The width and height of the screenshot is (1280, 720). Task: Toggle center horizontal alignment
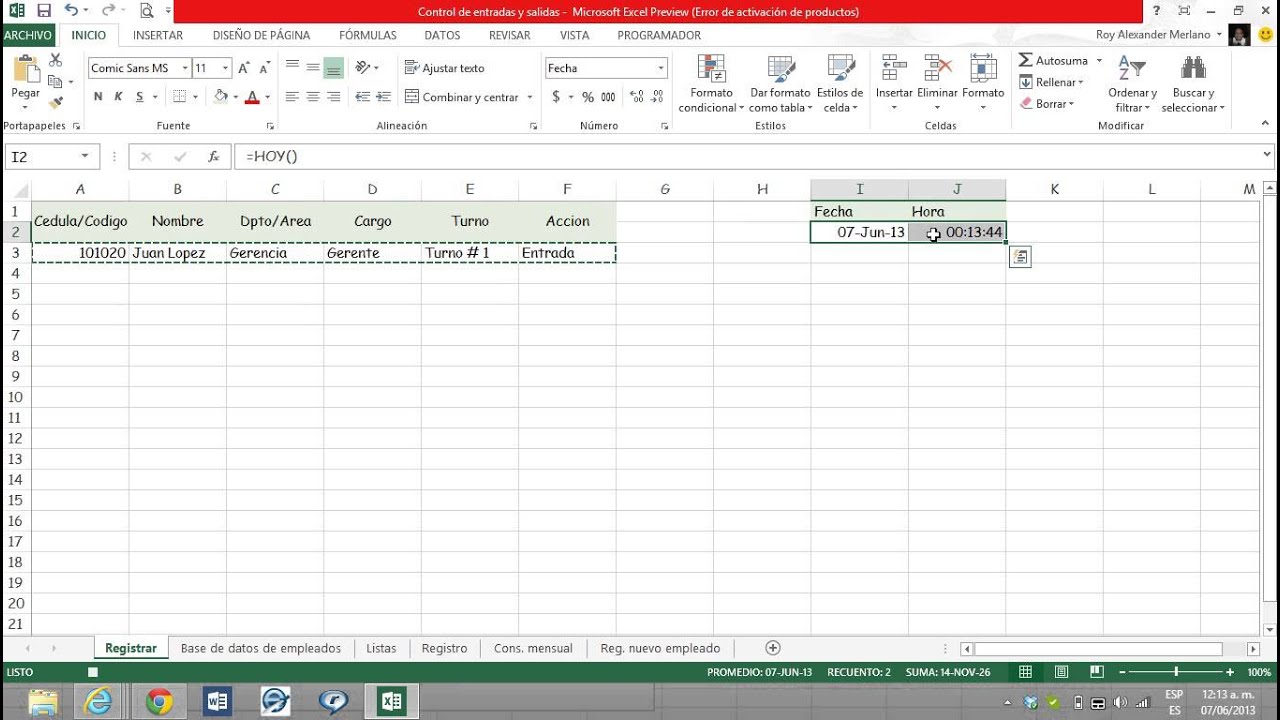(313, 97)
